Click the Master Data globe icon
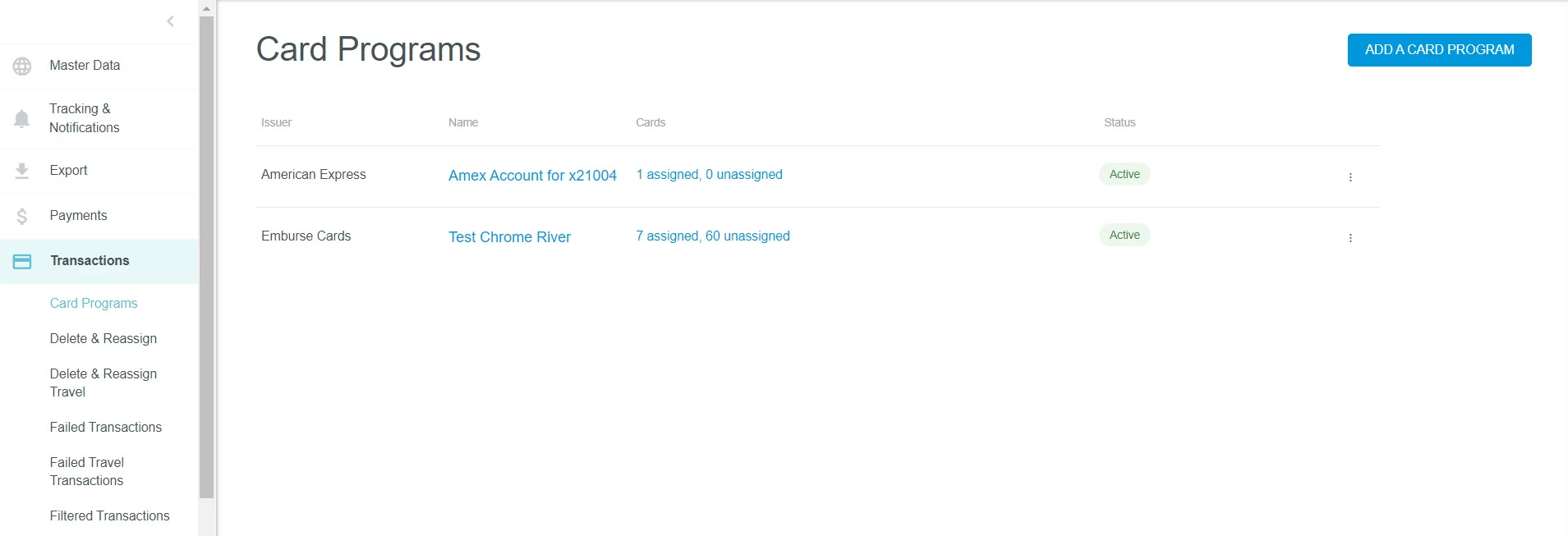 [22, 66]
